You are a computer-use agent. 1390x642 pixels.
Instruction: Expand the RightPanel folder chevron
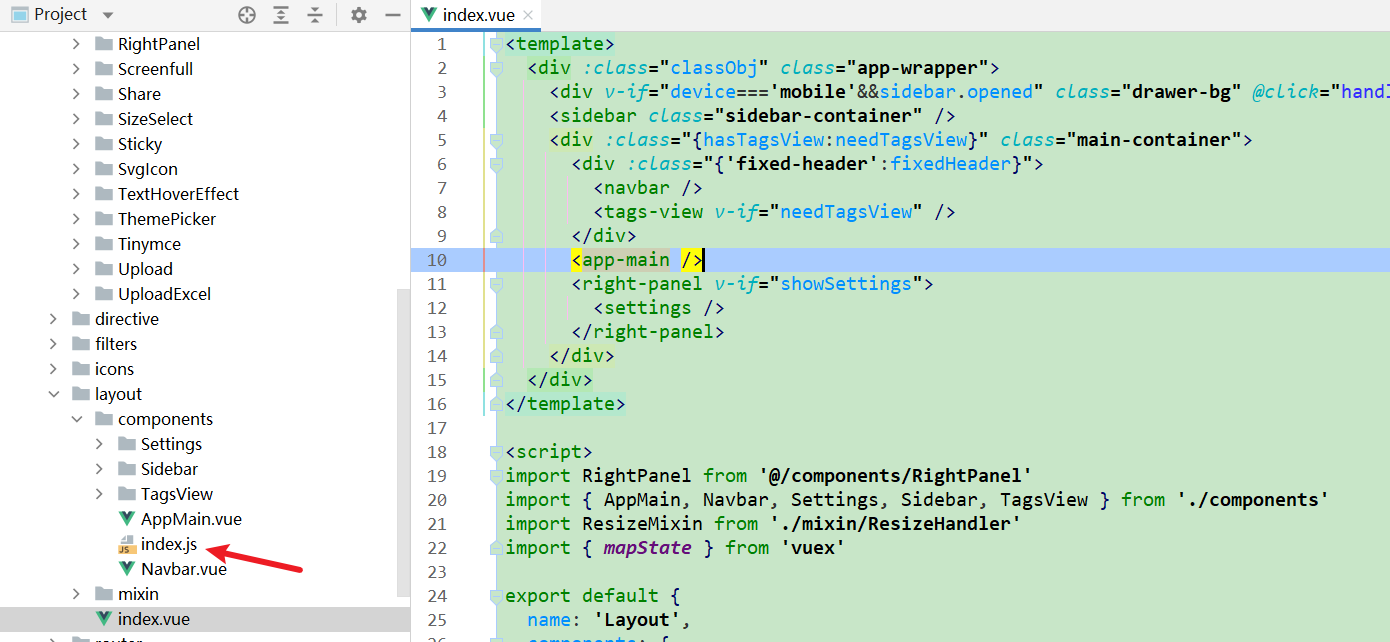click(77, 44)
